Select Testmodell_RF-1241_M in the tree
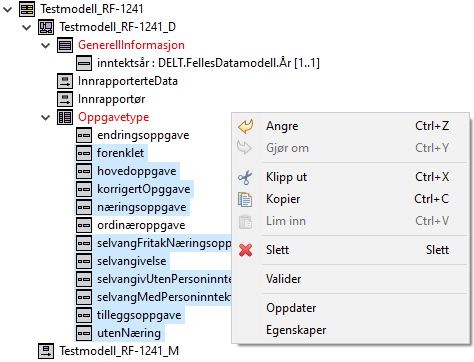This screenshot has width=474, height=362. click(119, 351)
